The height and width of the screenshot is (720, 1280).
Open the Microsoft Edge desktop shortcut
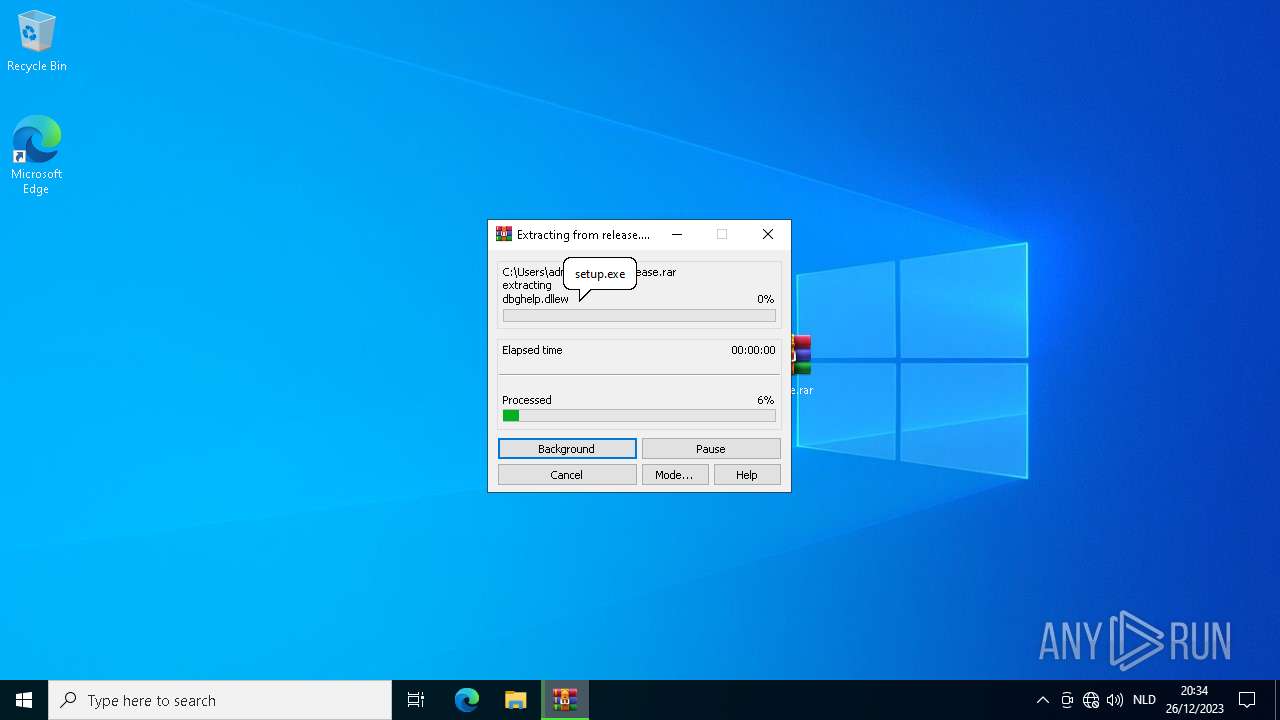[37, 155]
